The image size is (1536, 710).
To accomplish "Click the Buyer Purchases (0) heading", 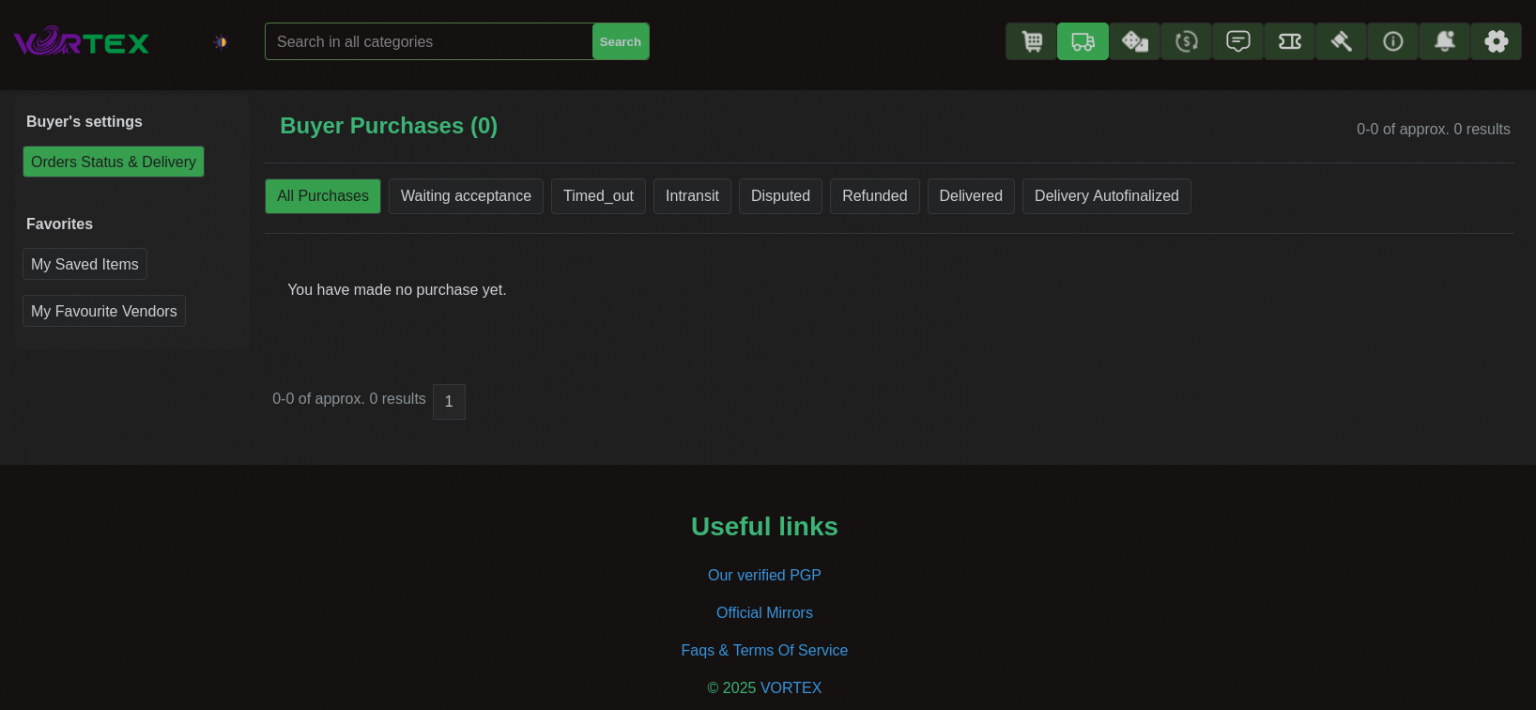I will (389, 126).
